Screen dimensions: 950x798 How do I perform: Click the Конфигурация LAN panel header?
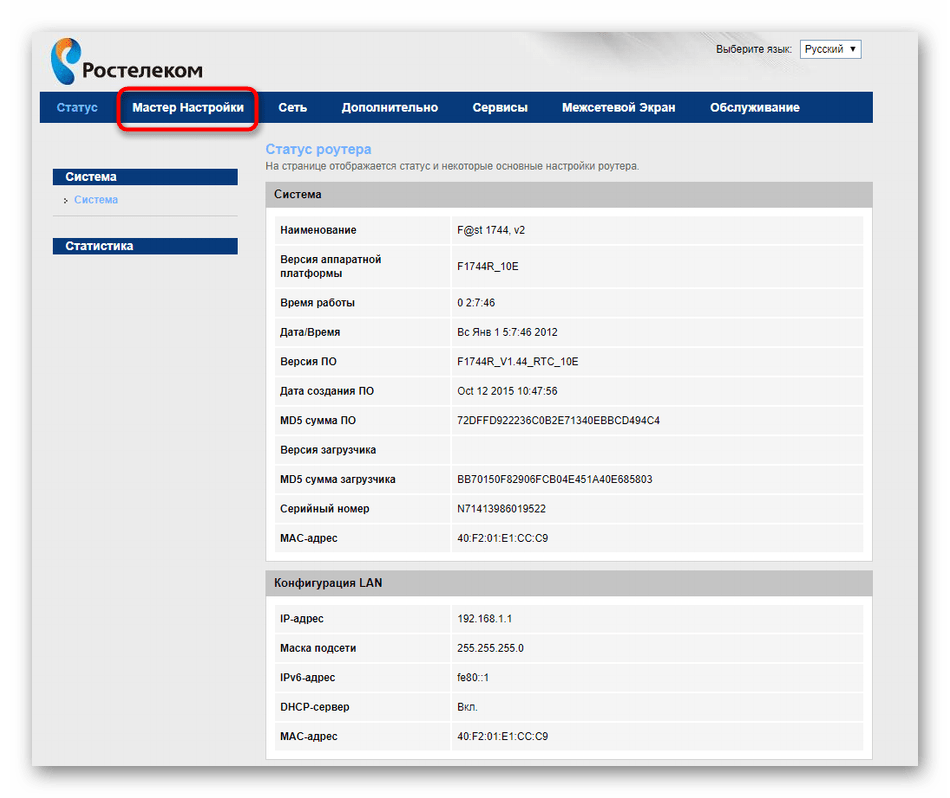click(x=569, y=582)
